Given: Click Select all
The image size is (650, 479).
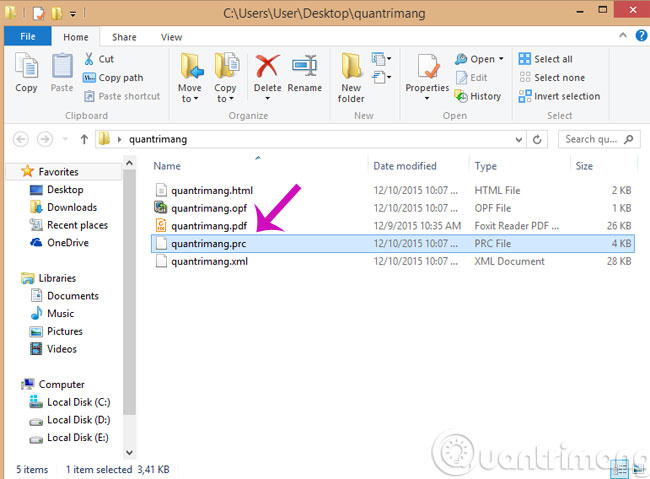Looking at the screenshot, I should 545,59.
